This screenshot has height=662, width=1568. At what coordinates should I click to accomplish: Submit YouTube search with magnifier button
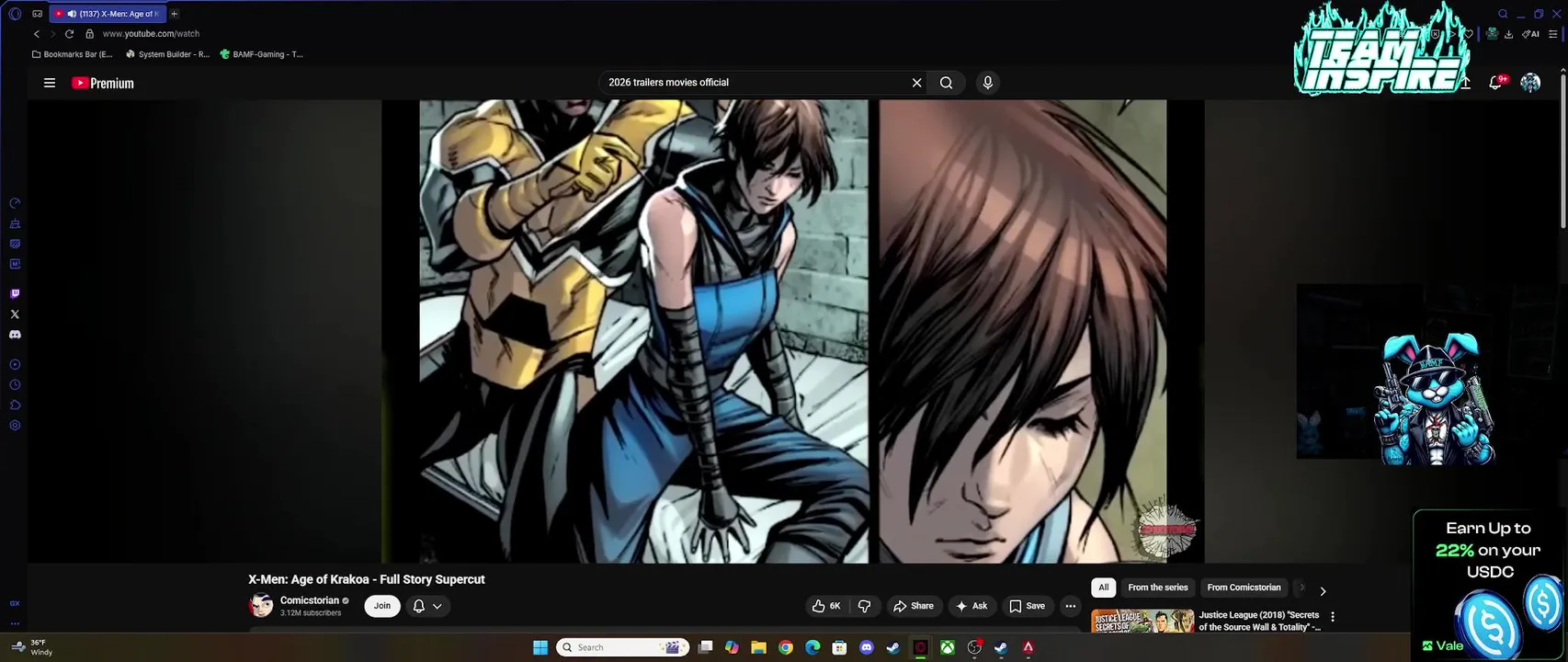point(946,83)
